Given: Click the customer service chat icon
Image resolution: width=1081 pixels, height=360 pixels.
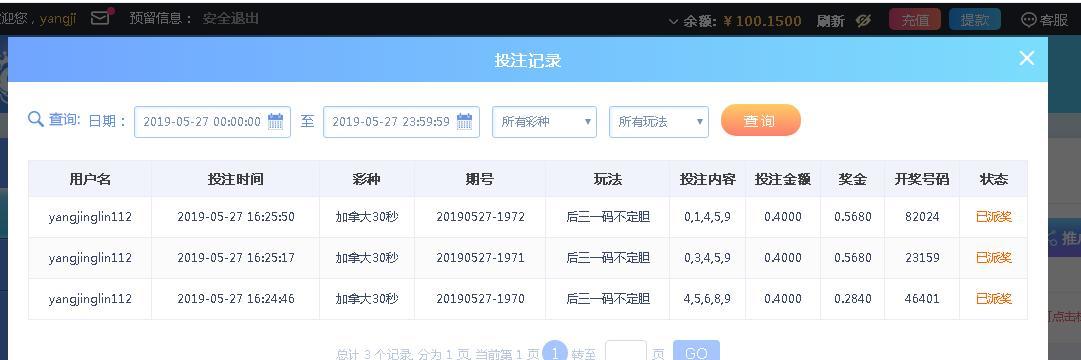Looking at the screenshot, I should click(x=1029, y=20).
